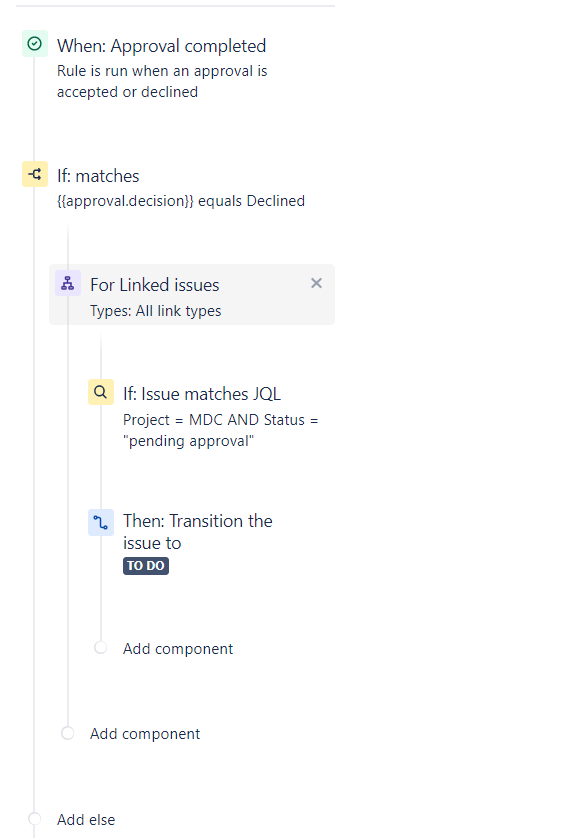Add component inside the Linked issues branch

point(178,649)
